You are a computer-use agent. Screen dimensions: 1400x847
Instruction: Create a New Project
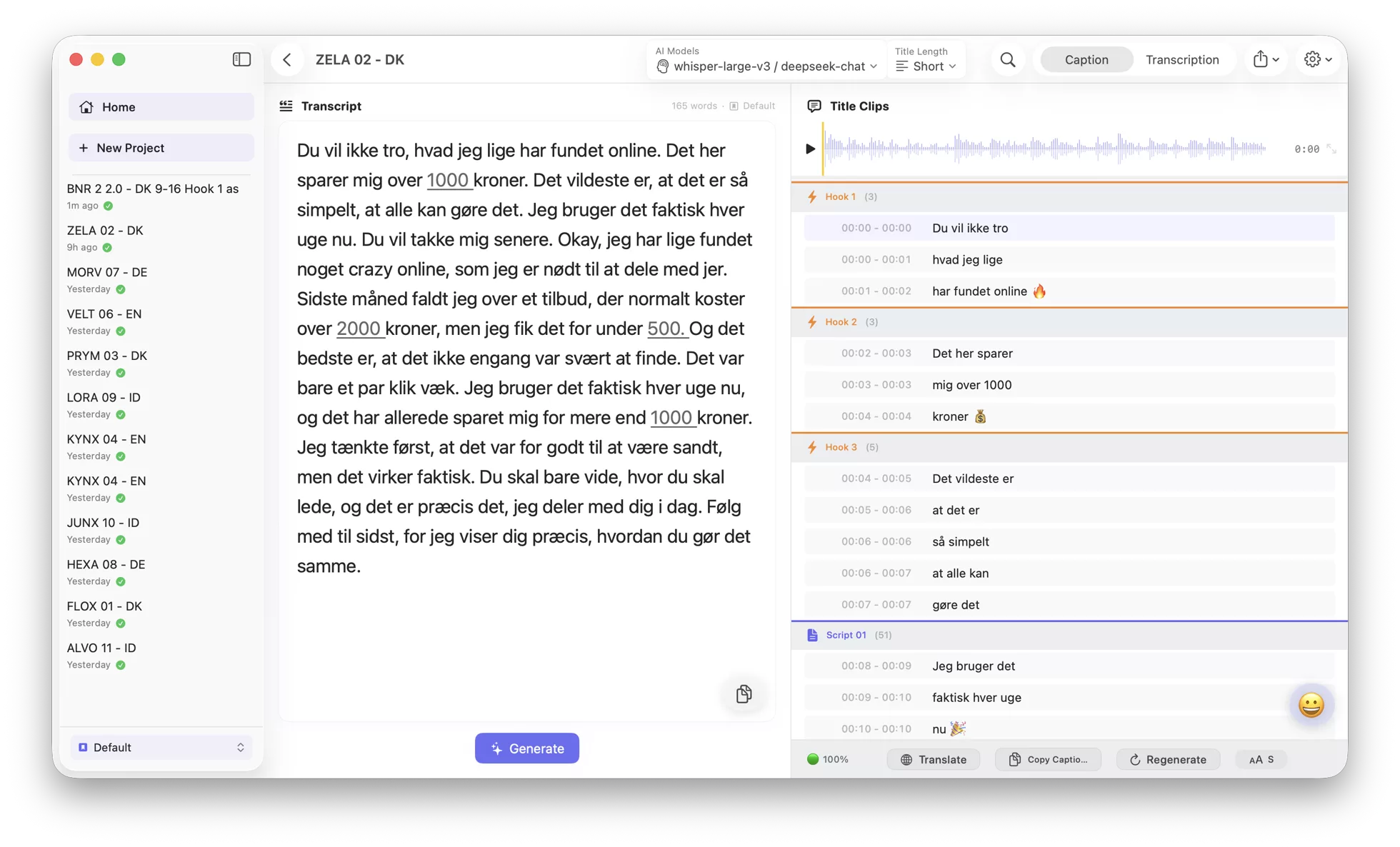[161, 148]
